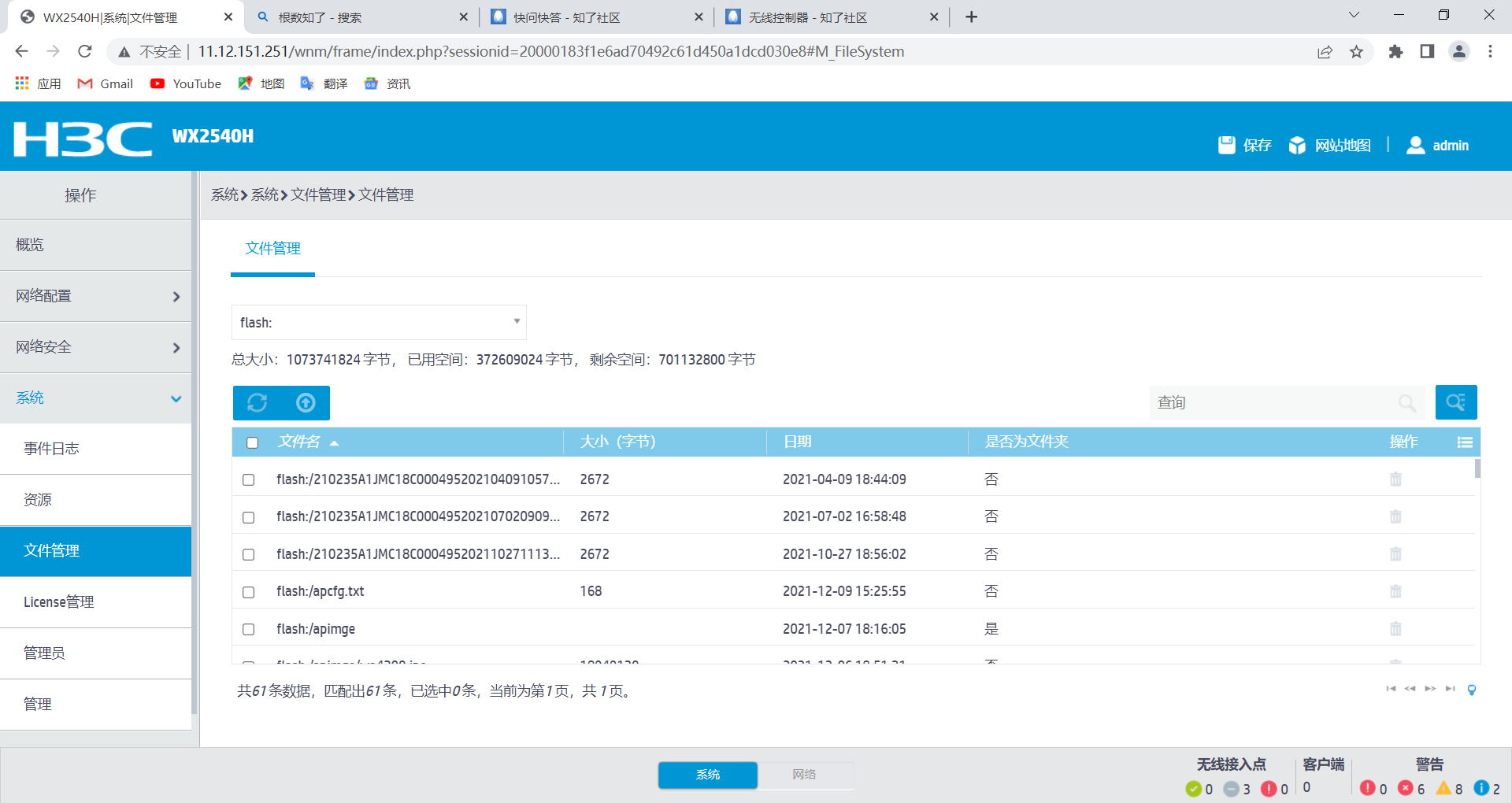Click the save configuration icon in header

click(x=1226, y=145)
